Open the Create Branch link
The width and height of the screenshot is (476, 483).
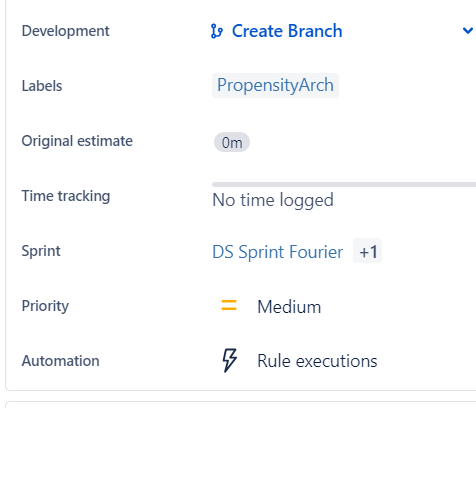click(x=287, y=31)
